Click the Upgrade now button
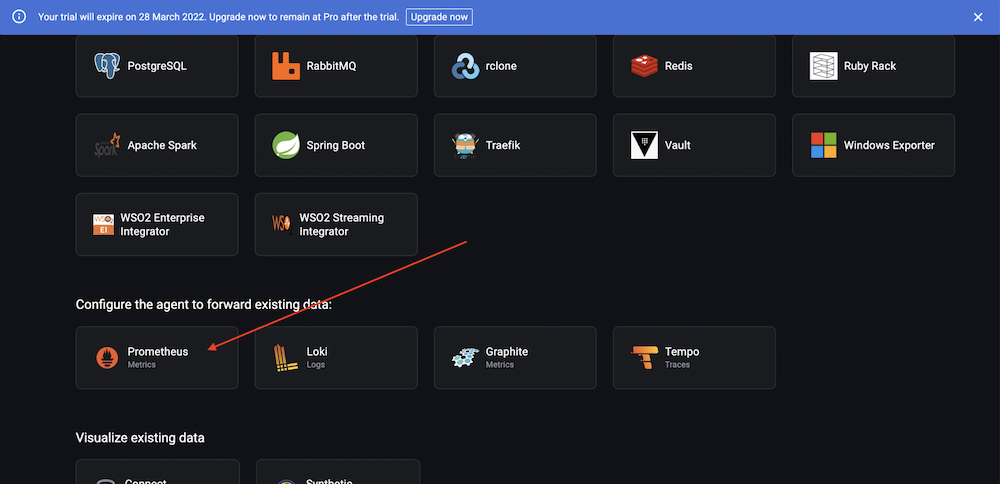The height and width of the screenshot is (484, 1000). pos(439,17)
